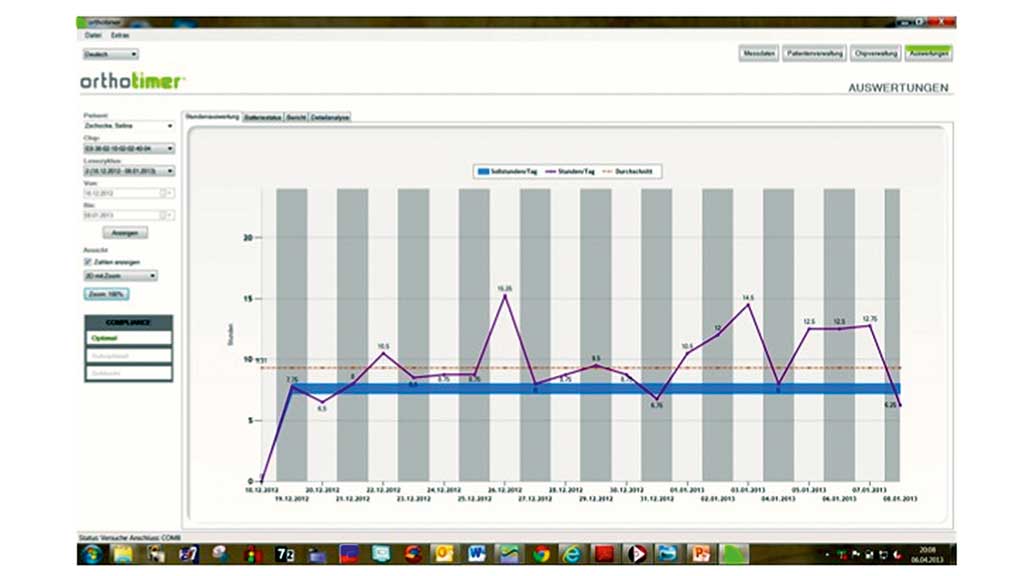
Task: Switch to the Batteriestatus tab
Action: point(262,117)
